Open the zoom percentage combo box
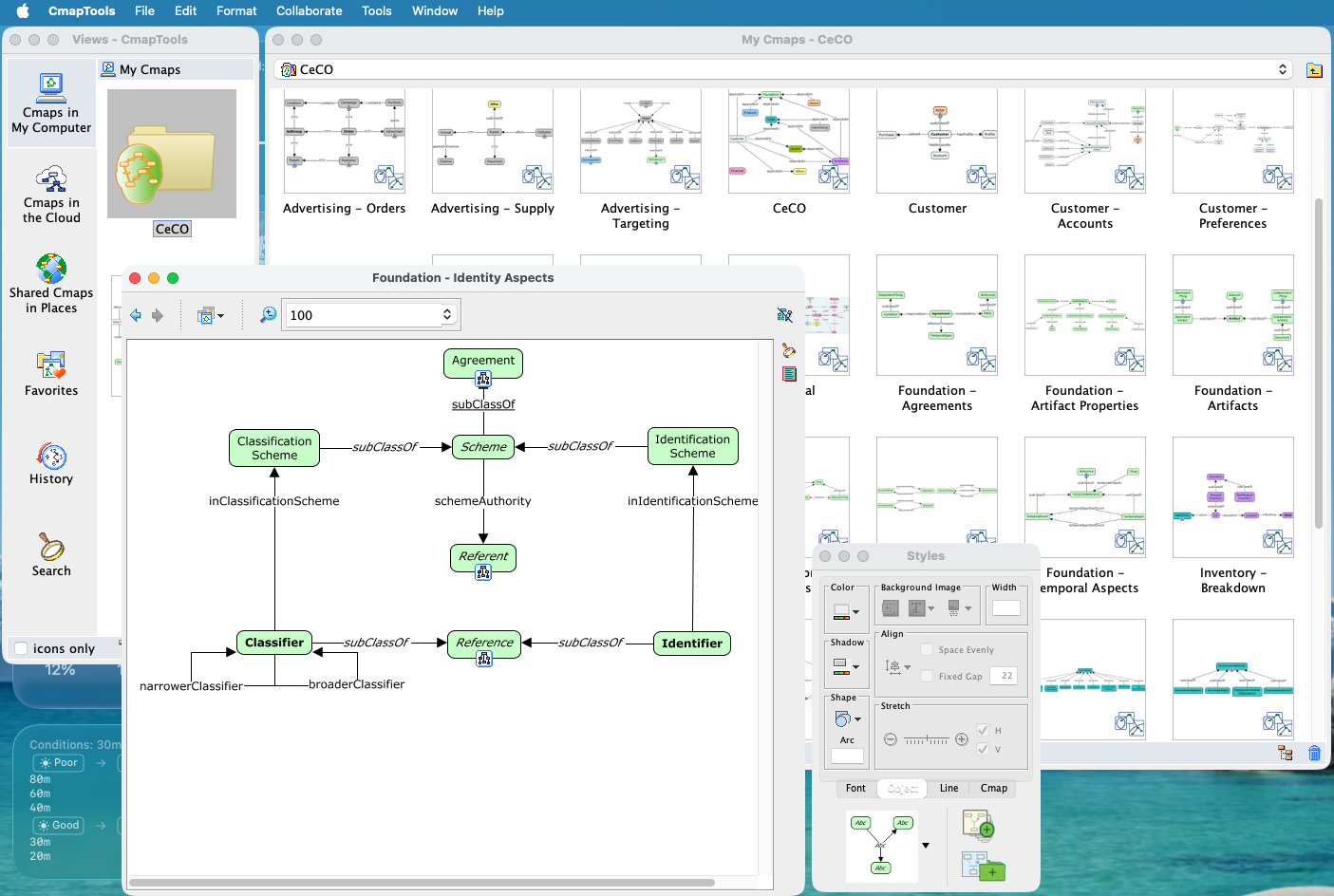The width and height of the screenshot is (1334, 896). pyautogui.click(x=371, y=315)
